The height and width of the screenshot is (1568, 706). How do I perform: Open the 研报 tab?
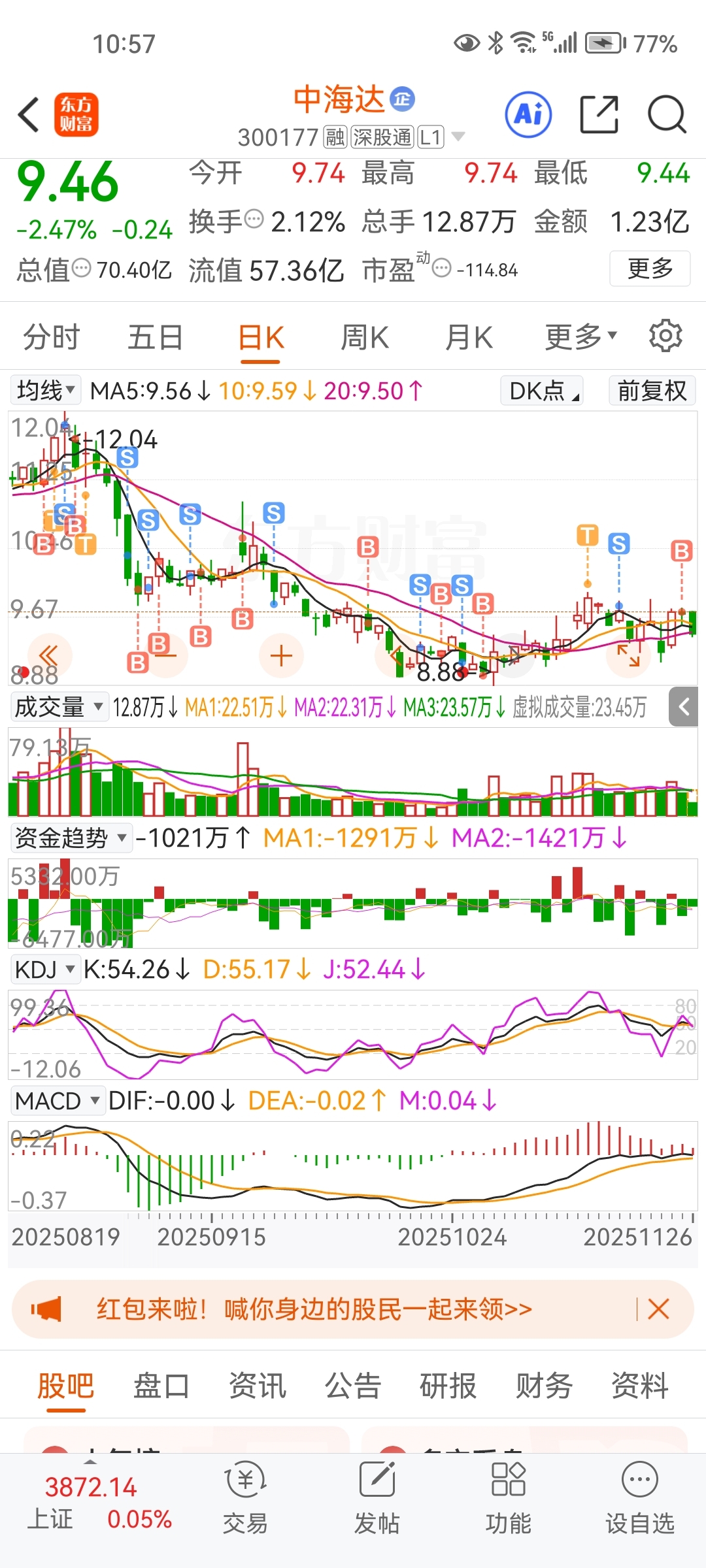pos(448,1385)
